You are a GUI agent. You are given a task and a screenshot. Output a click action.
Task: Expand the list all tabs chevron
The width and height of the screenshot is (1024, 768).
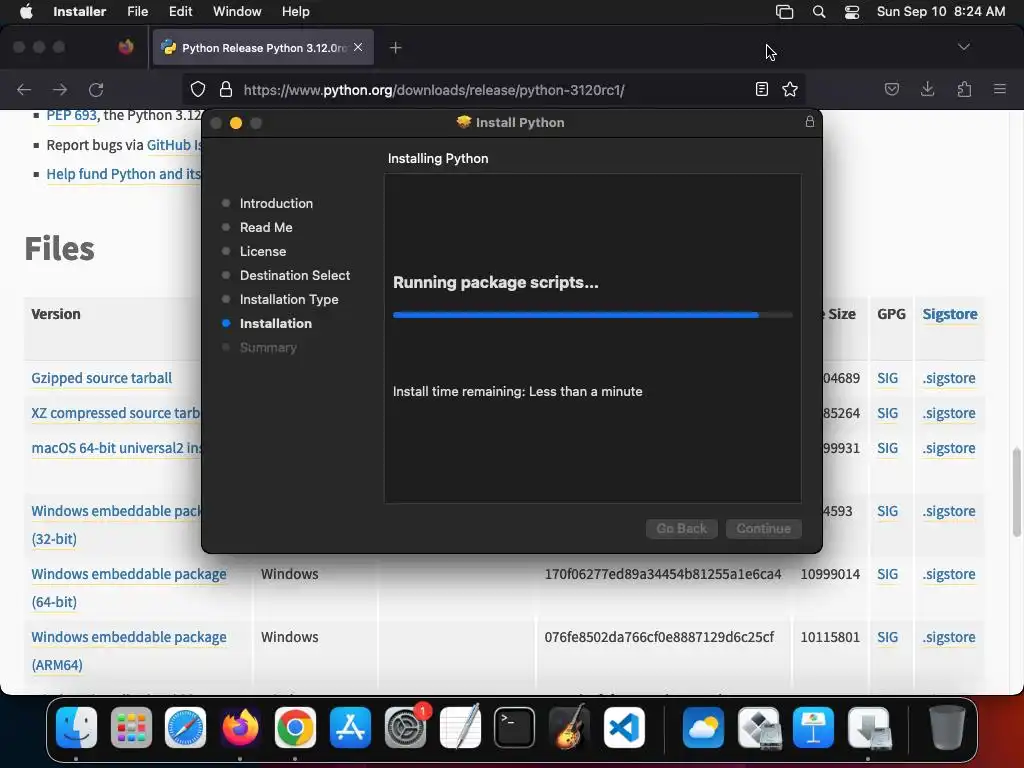963,47
